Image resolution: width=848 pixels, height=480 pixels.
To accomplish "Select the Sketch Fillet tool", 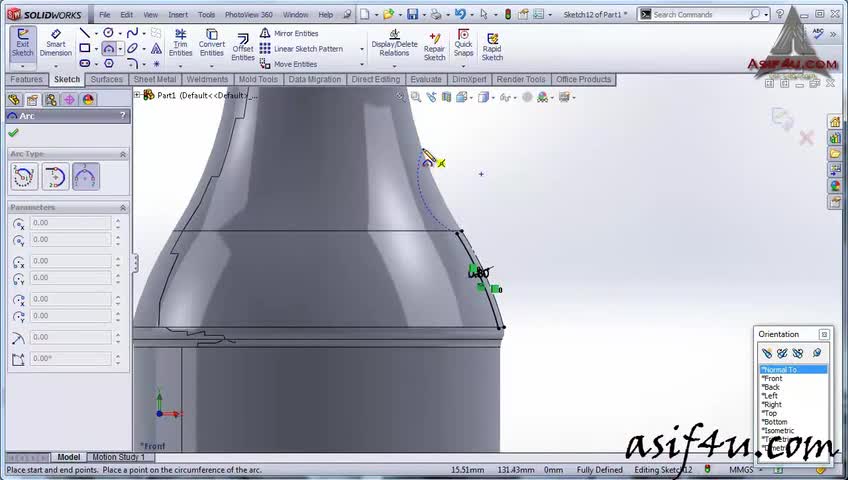I will click(x=132, y=63).
